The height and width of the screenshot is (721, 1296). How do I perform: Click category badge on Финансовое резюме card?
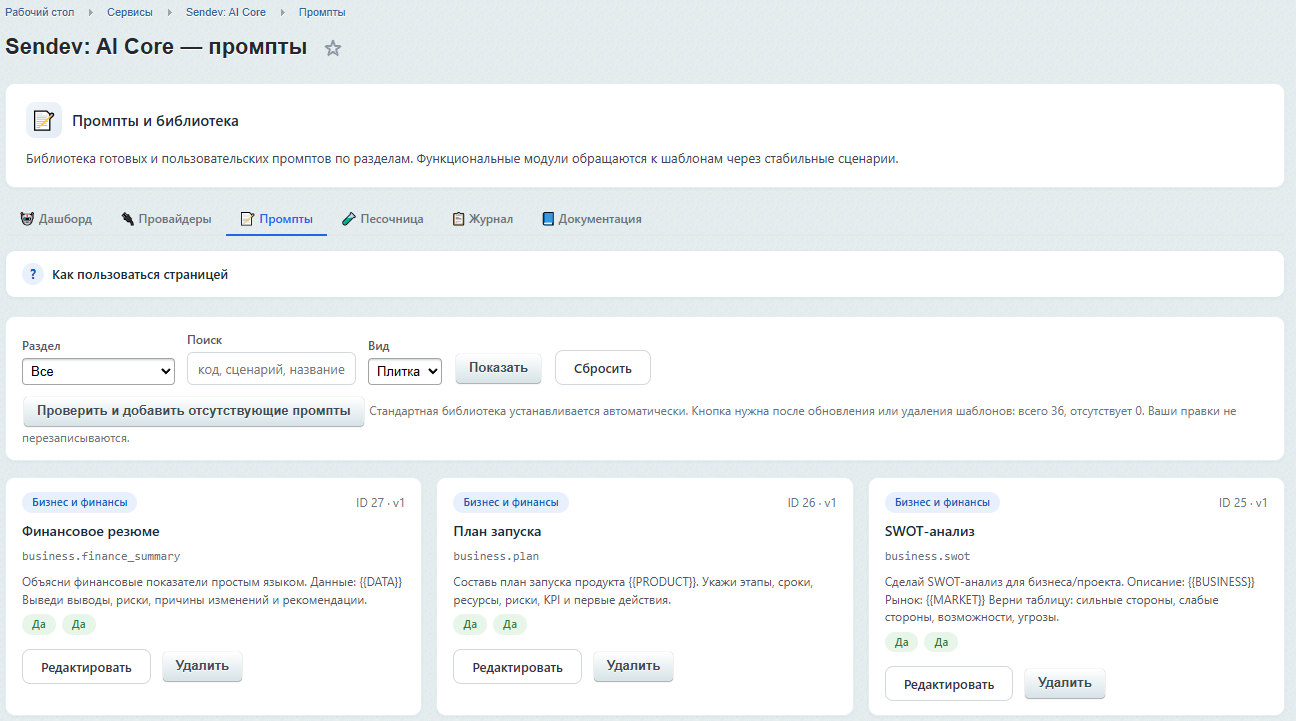click(80, 502)
